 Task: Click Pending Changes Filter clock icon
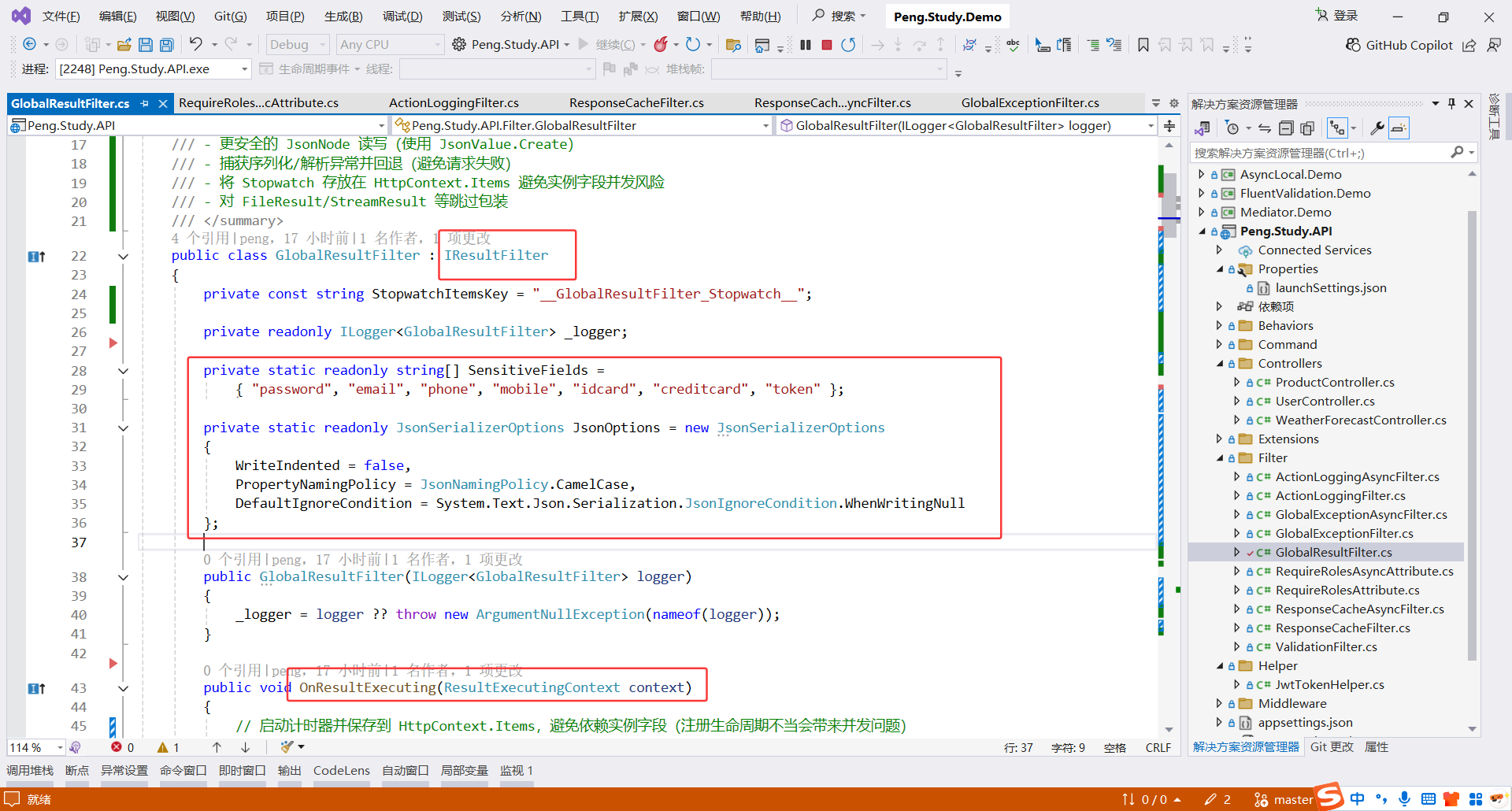(x=1233, y=128)
